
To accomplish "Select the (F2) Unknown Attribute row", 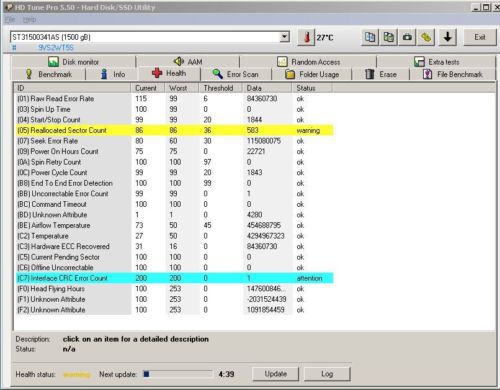I will (x=175, y=310).
